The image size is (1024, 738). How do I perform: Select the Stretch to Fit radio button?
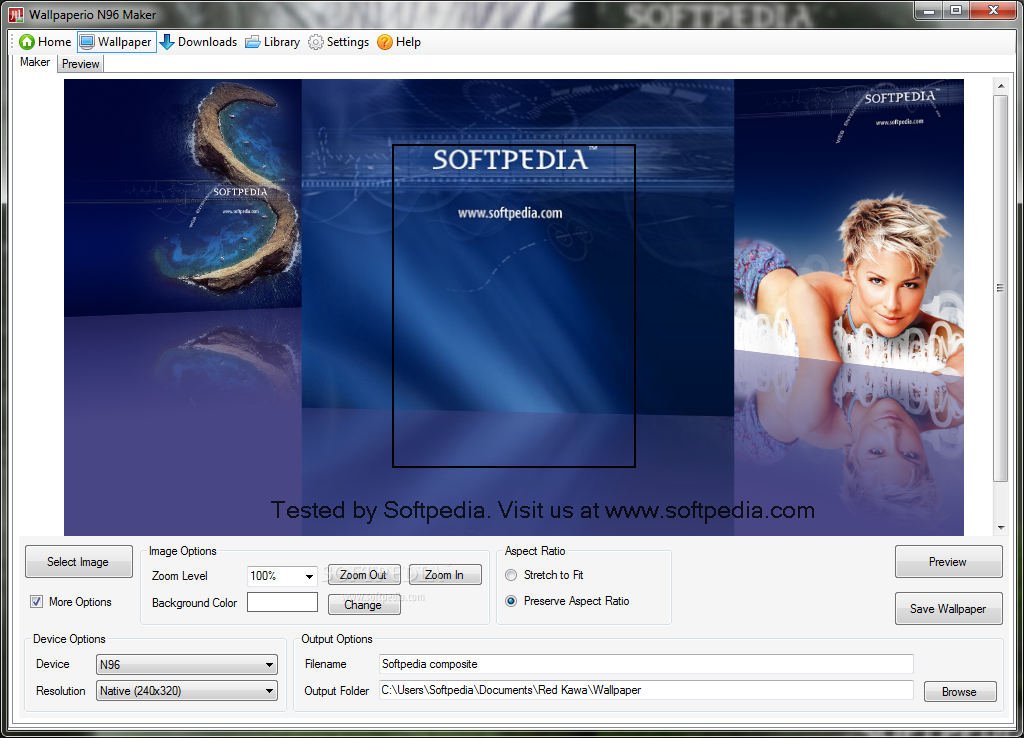coord(511,575)
